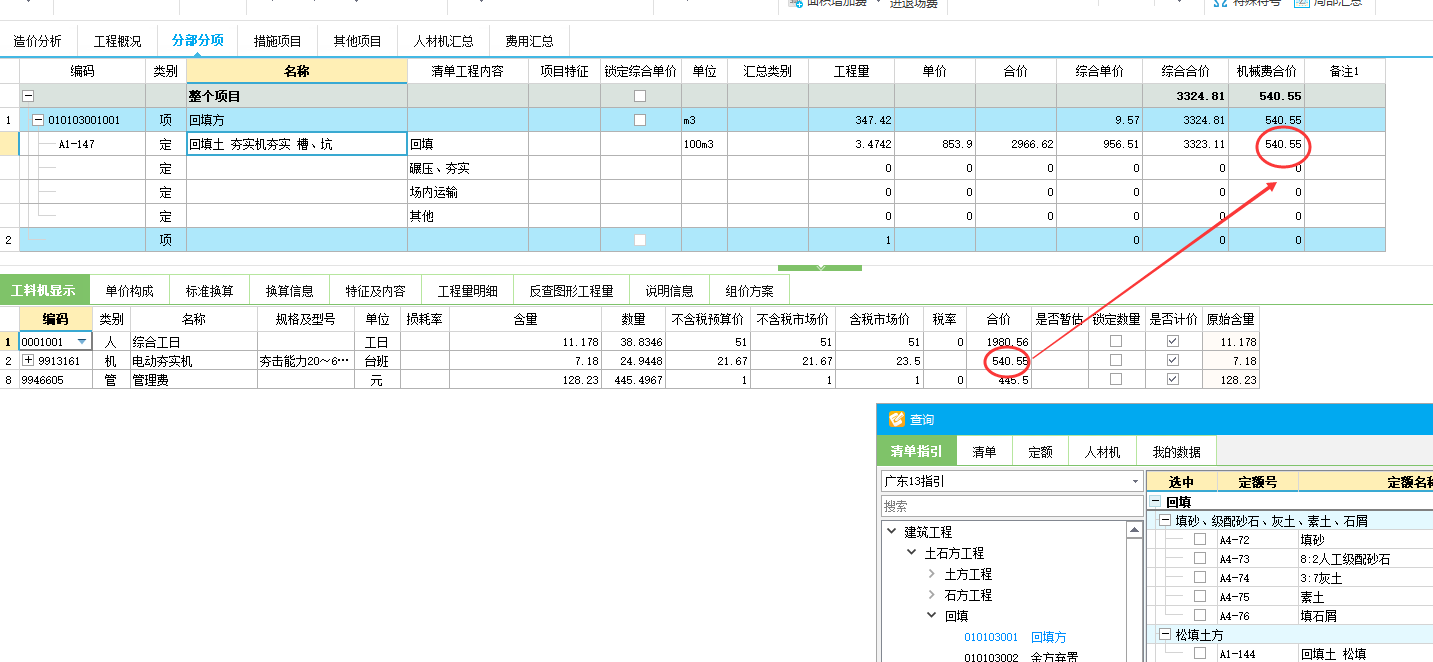Collapse the lower panel with the green handle
The image size is (1433, 662).
point(819,267)
